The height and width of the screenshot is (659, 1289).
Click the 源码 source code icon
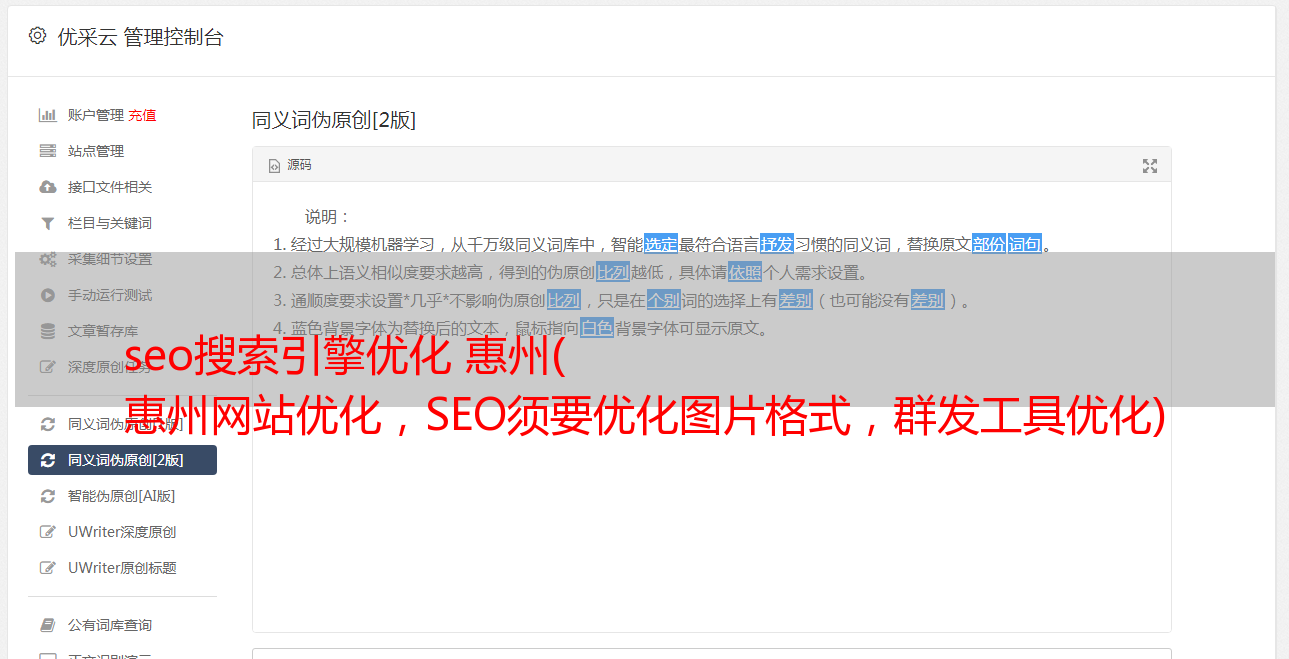[274, 166]
